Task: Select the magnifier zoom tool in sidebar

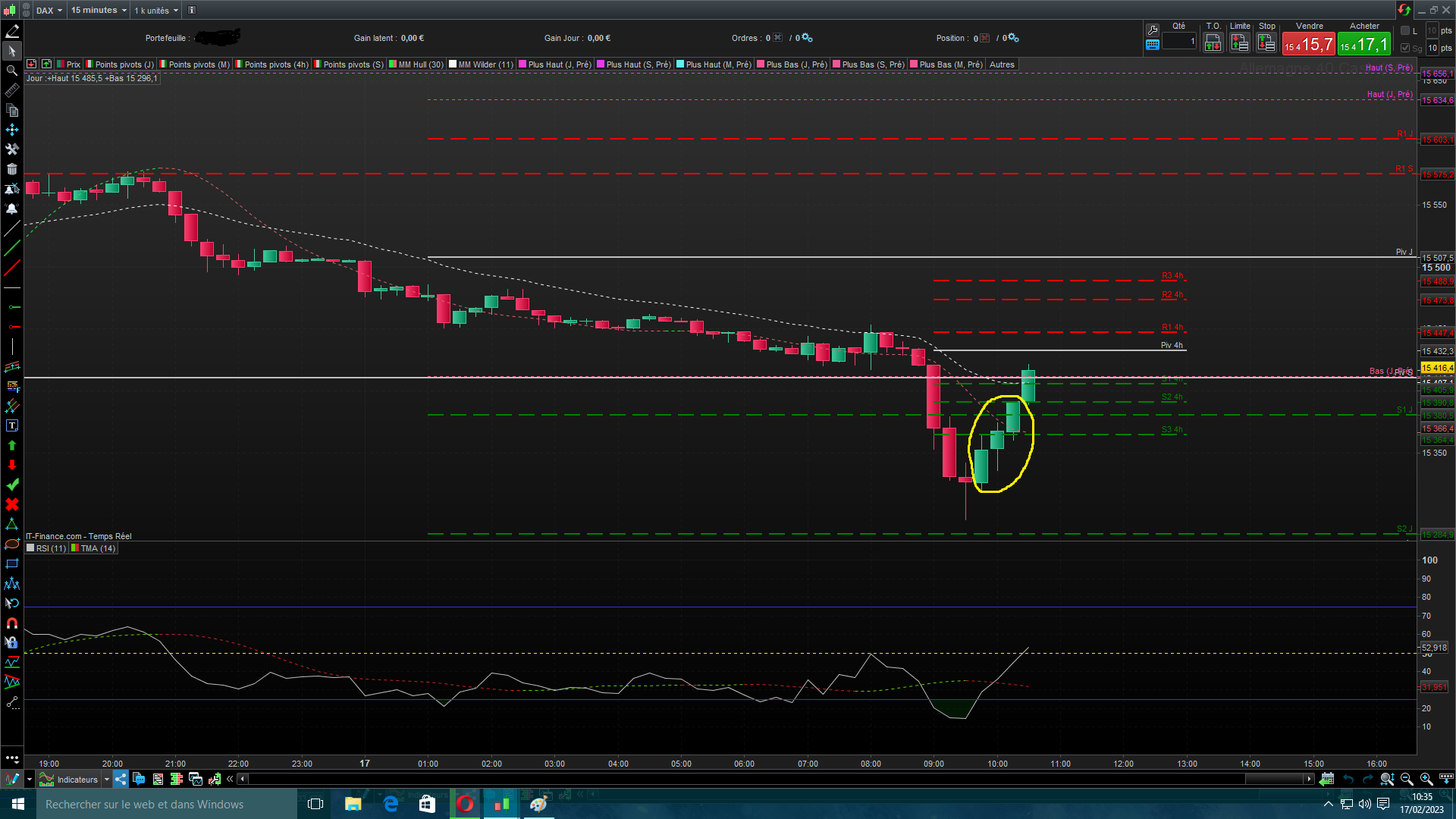Action: click(12, 71)
